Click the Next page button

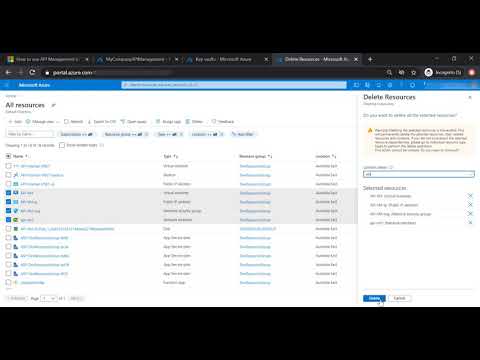click(75, 298)
